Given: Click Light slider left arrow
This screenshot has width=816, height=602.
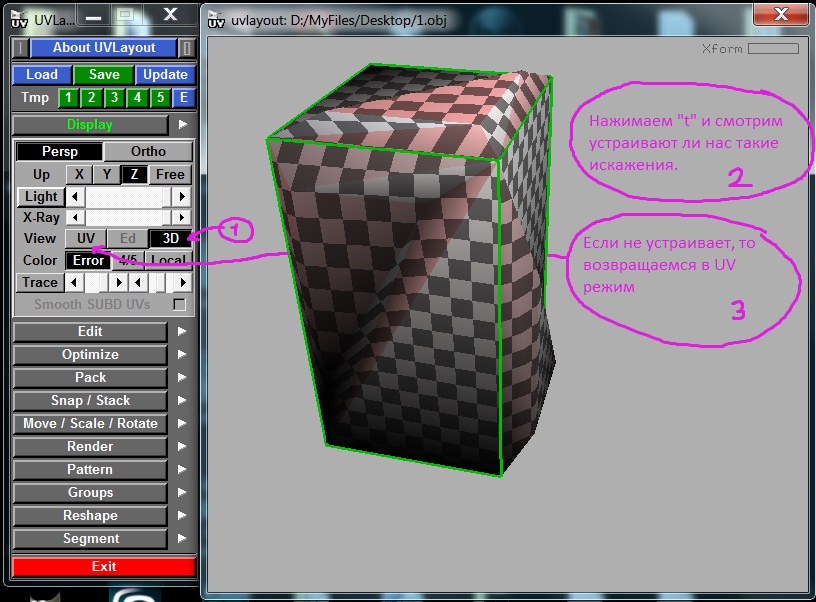Looking at the screenshot, I should click(76, 197).
